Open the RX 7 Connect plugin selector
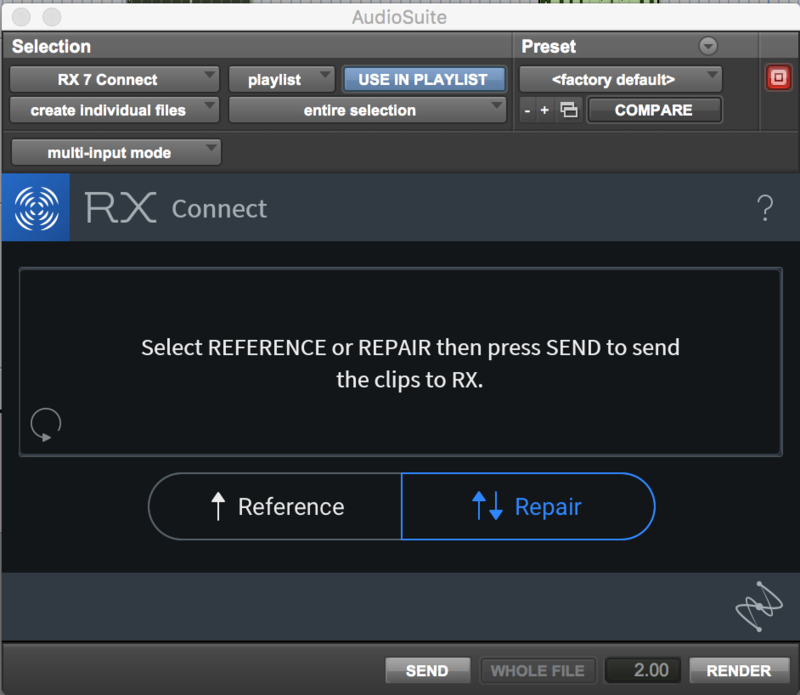 (x=114, y=80)
